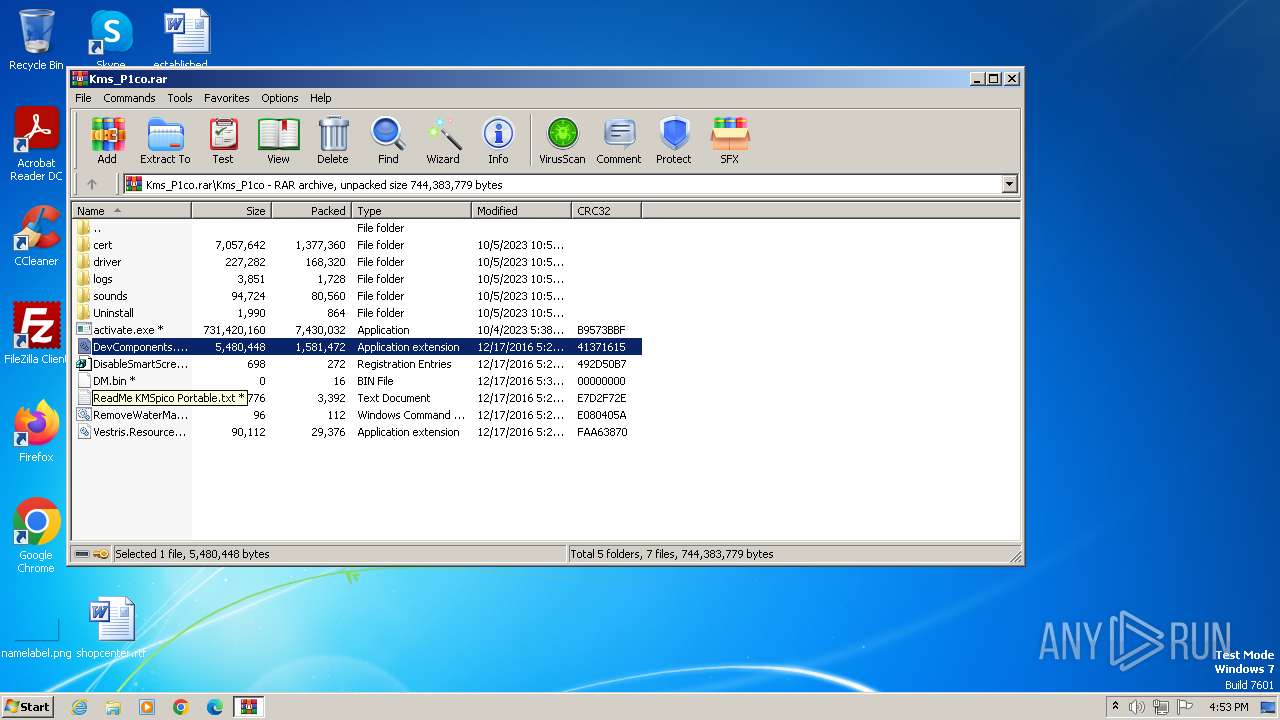This screenshot has height=720, width=1280.
Task: Select the cert folder
Action: click(357, 245)
